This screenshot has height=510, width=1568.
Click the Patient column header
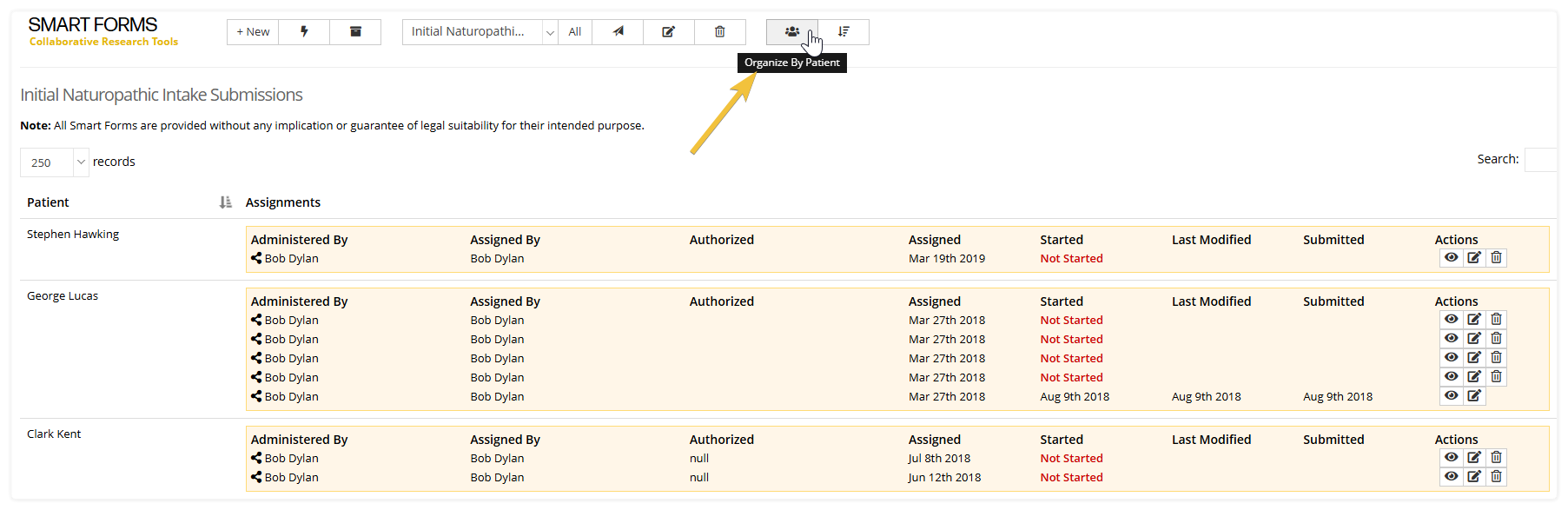(x=48, y=202)
